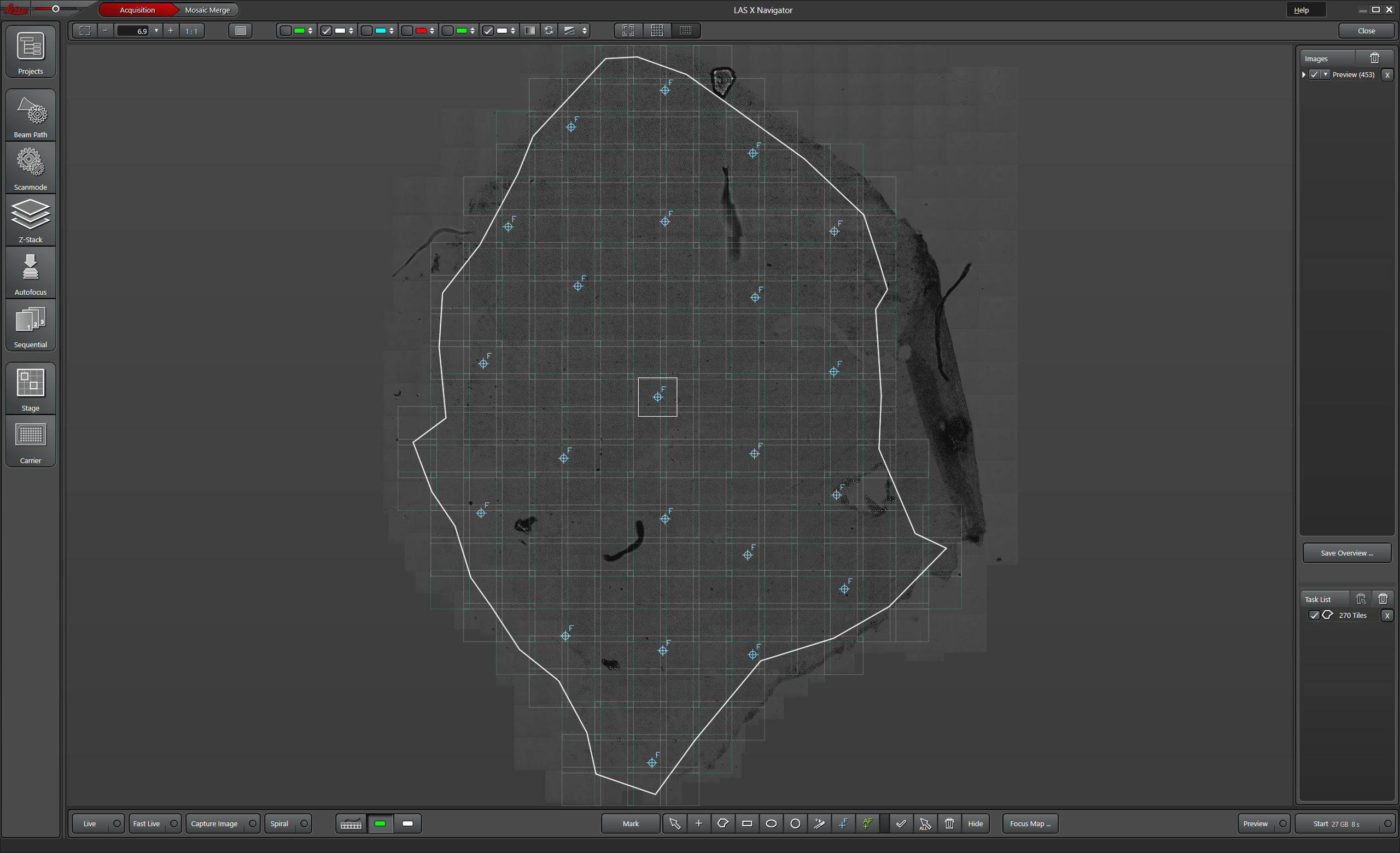Click the Save Overview button
Screen dimensions: 1400x853
1346,553
